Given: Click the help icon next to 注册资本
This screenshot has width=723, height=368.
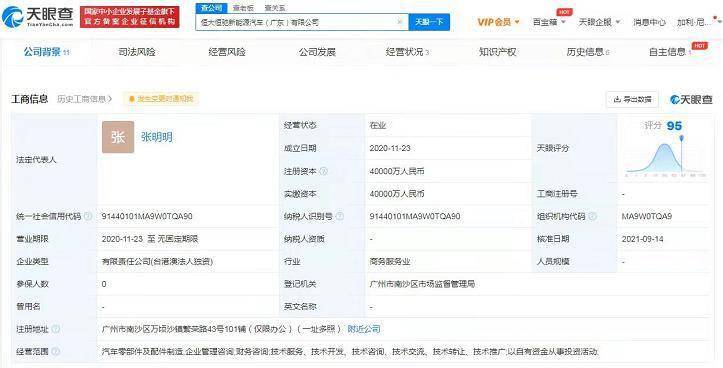Looking at the screenshot, I should coord(323,171).
